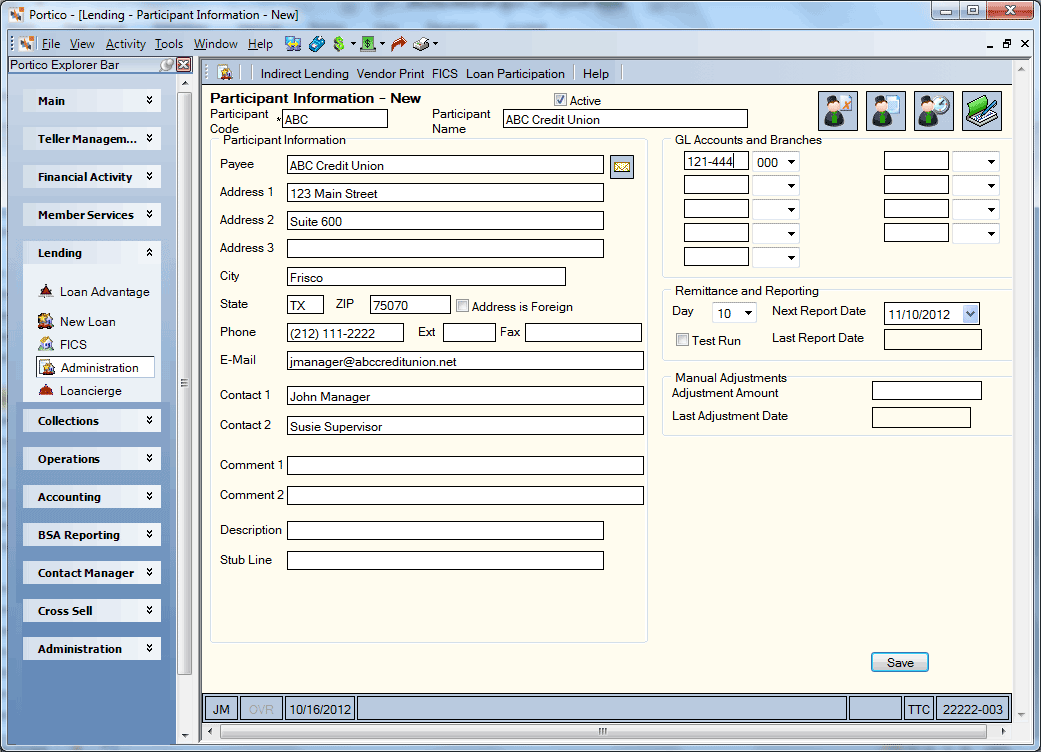Screen dimensions: 1041x752
Task: Toggle the Active checkbox
Action: click(x=560, y=100)
